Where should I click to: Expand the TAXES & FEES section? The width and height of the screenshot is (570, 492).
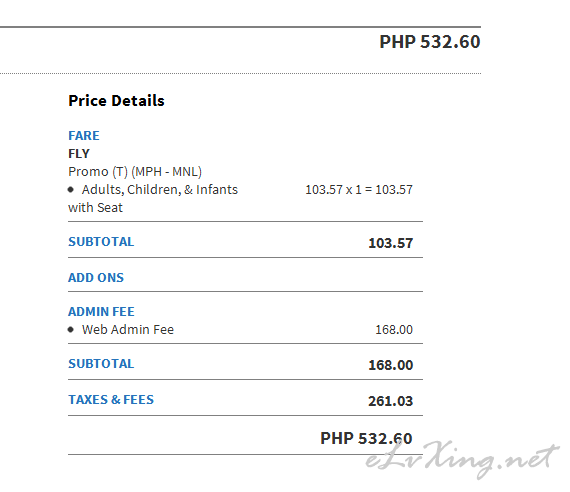[x=111, y=400]
